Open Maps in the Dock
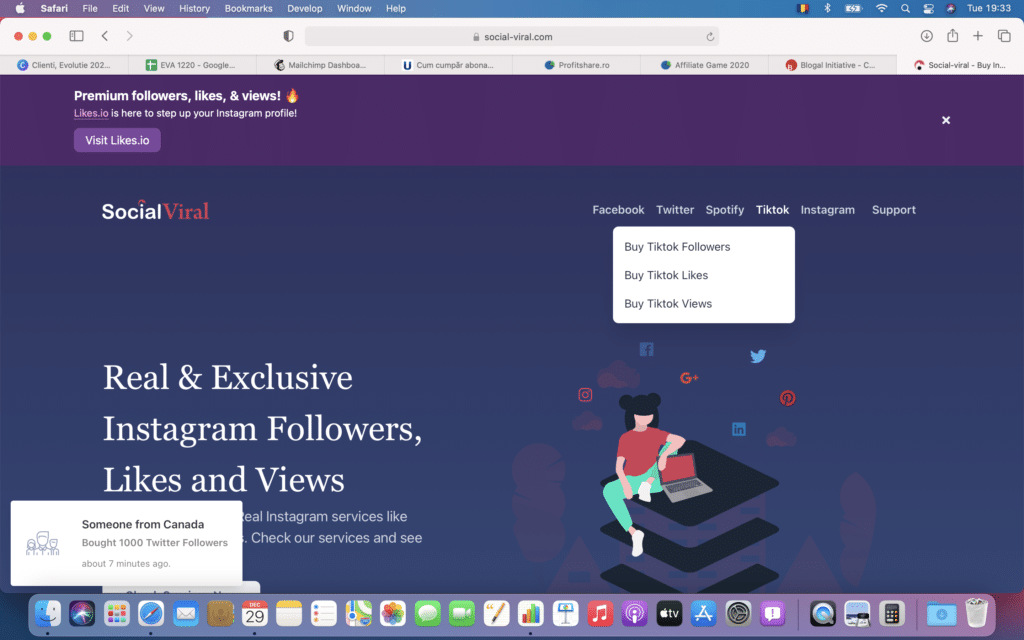 pyautogui.click(x=358, y=614)
